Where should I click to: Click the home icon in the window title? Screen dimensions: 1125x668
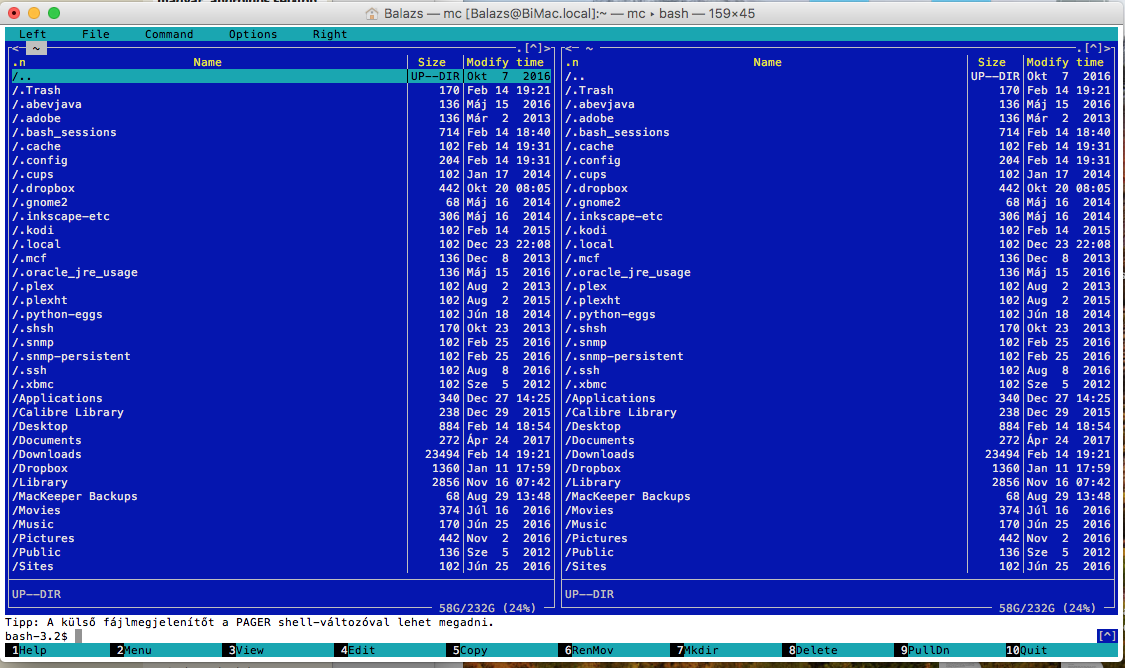click(x=371, y=14)
